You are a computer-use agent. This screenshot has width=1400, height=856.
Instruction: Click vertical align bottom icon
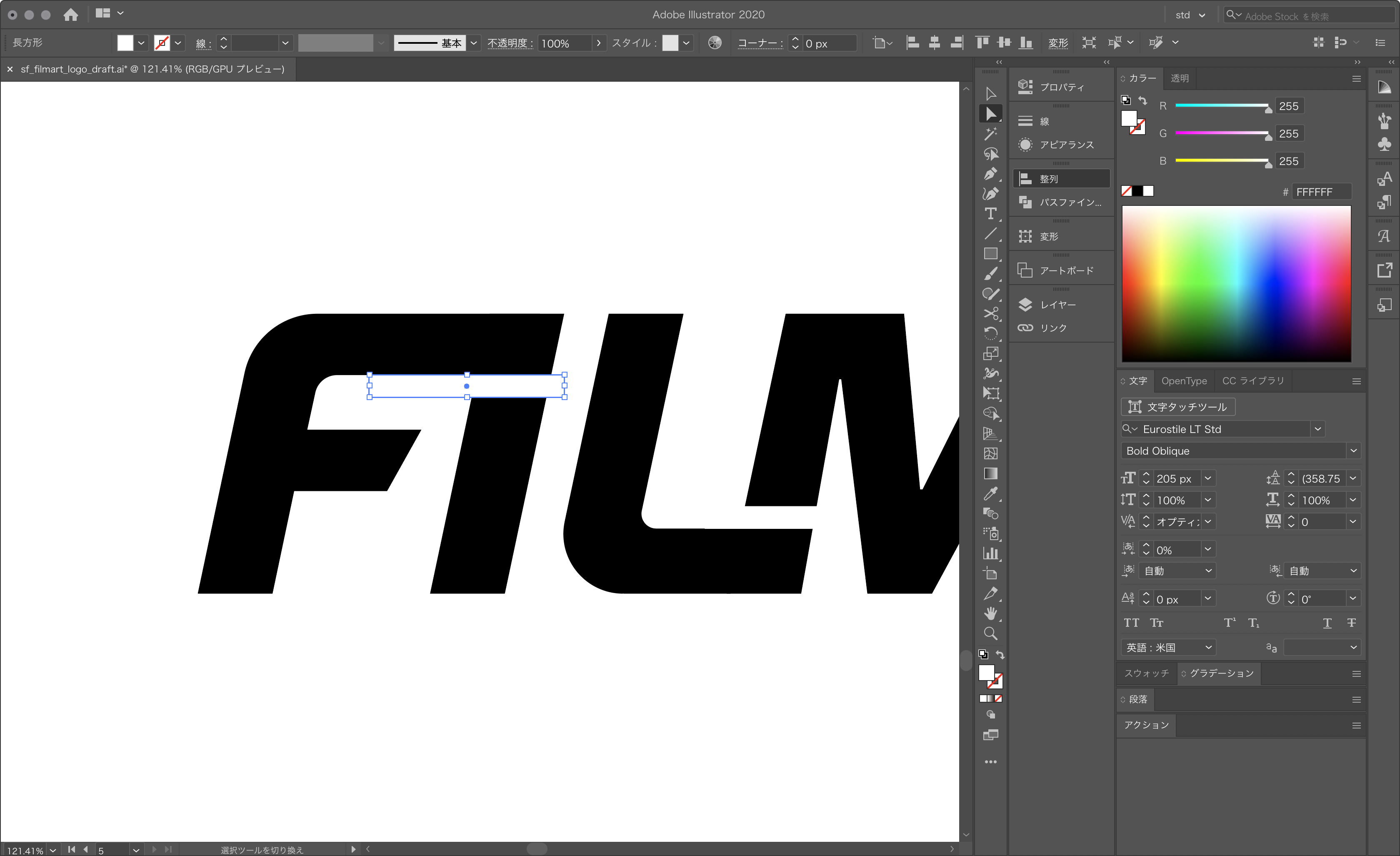(x=1025, y=43)
